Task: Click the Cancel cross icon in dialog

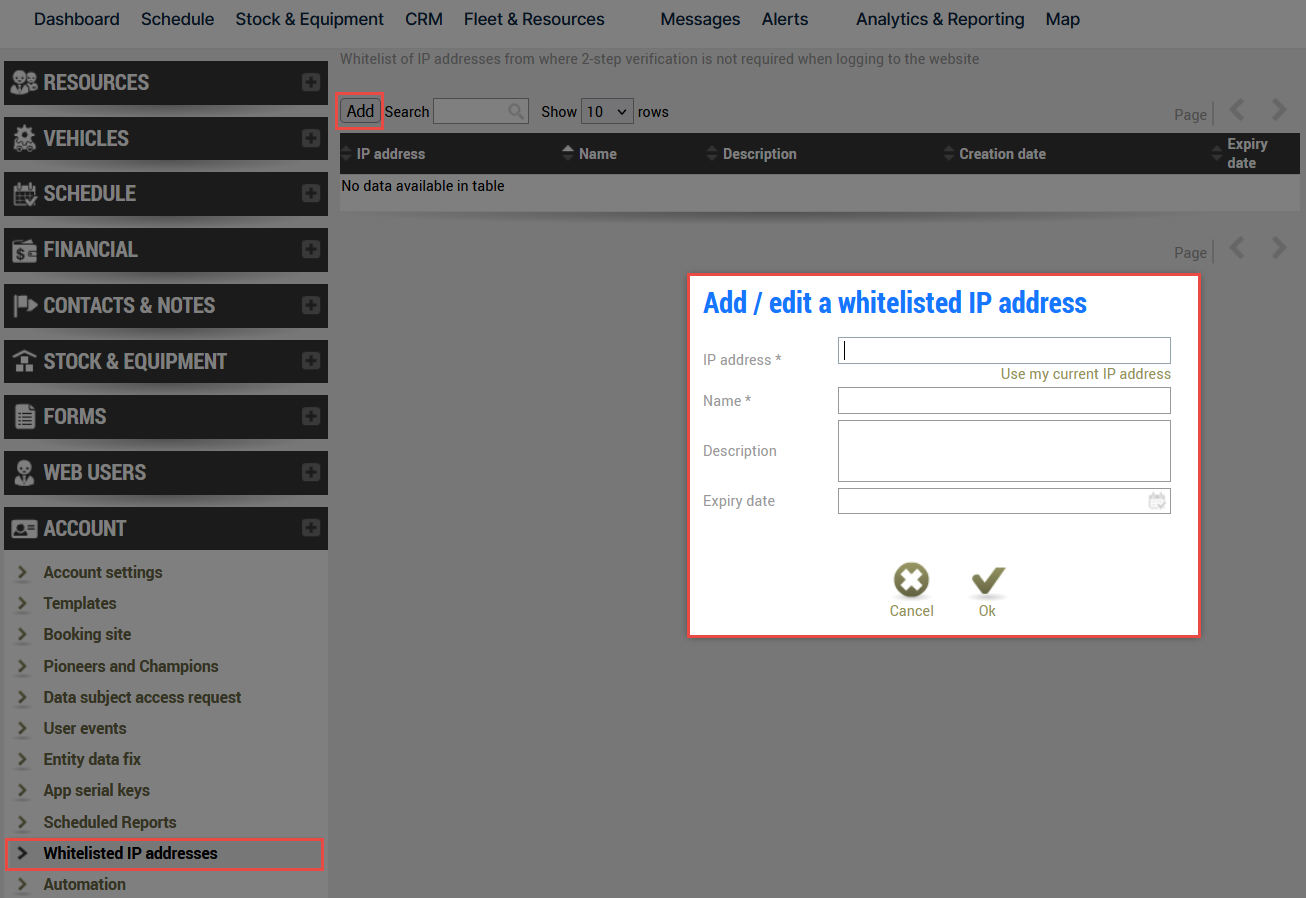Action: coord(911,580)
